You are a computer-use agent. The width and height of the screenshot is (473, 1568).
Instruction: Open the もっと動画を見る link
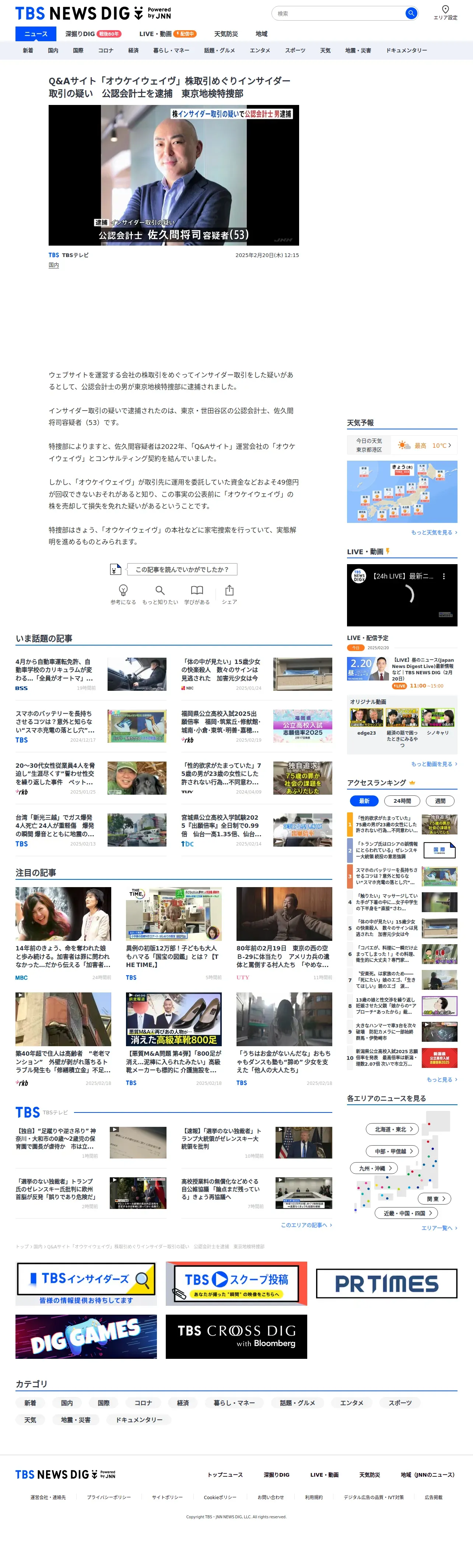click(x=434, y=764)
